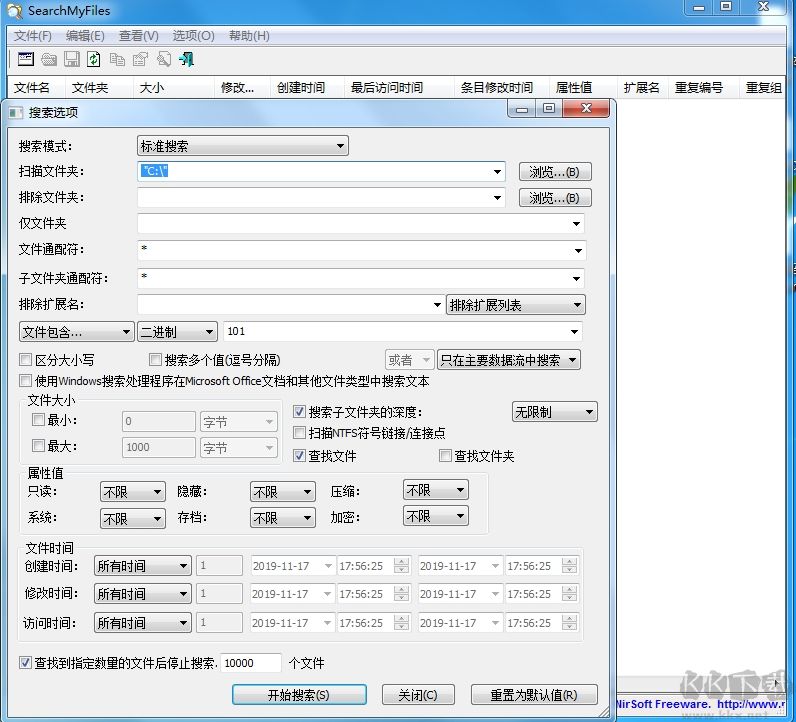Open 访问时间 所有时间 dropdown
The image size is (796, 722).
(143, 622)
